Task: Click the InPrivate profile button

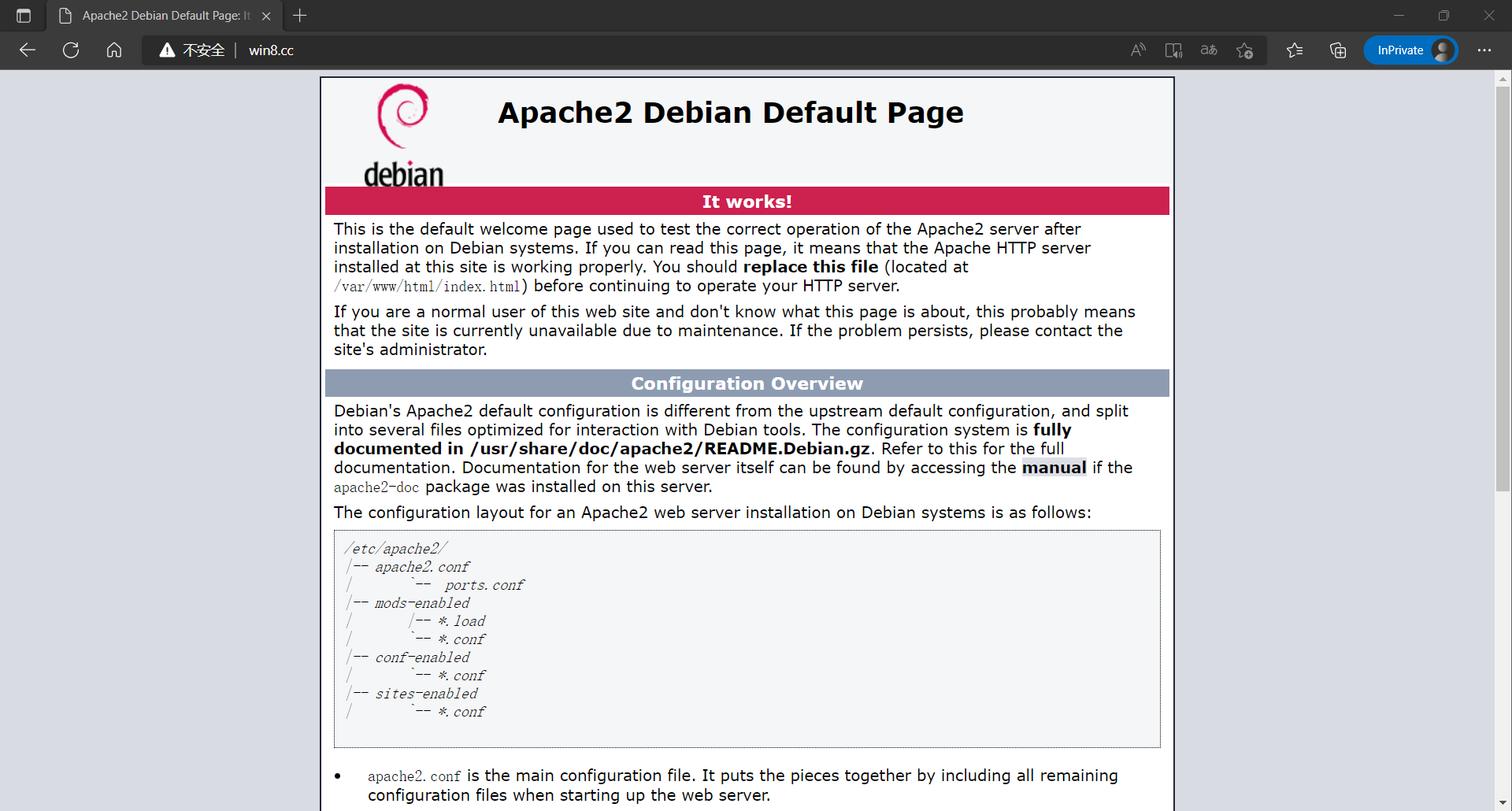Action: (x=1410, y=50)
